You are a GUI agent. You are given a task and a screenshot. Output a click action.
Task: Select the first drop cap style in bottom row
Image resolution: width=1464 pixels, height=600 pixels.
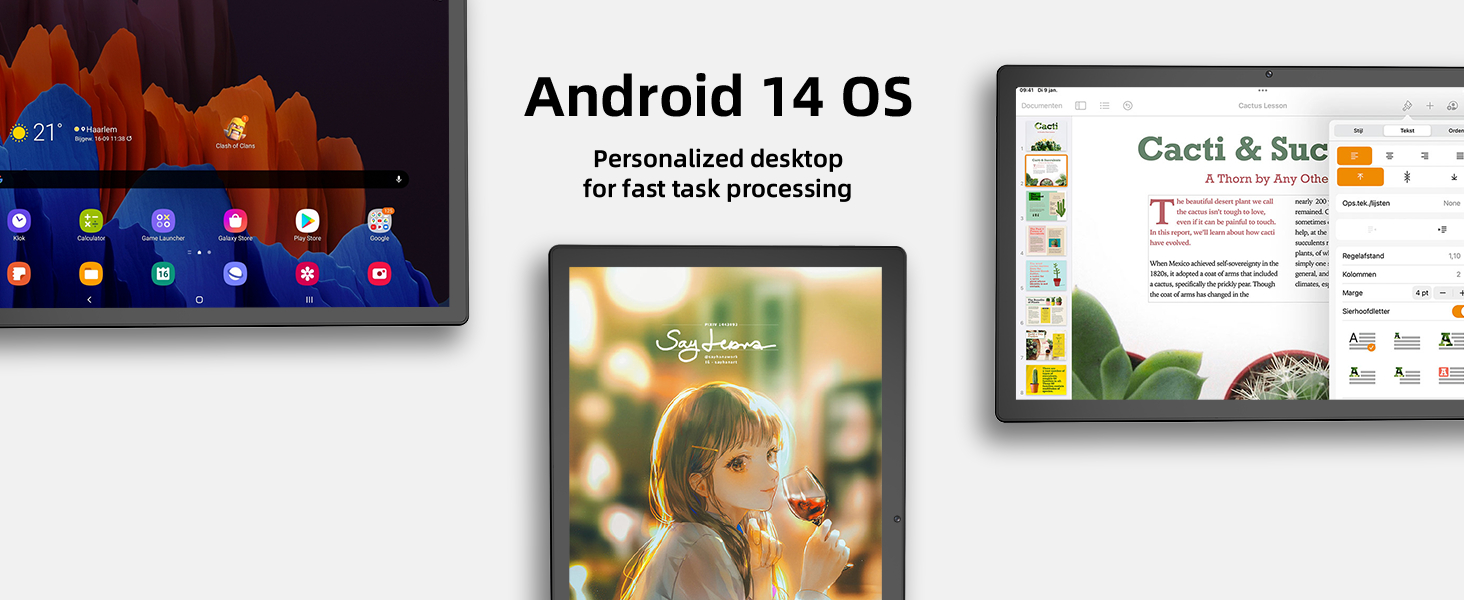[x=1362, y=376]
